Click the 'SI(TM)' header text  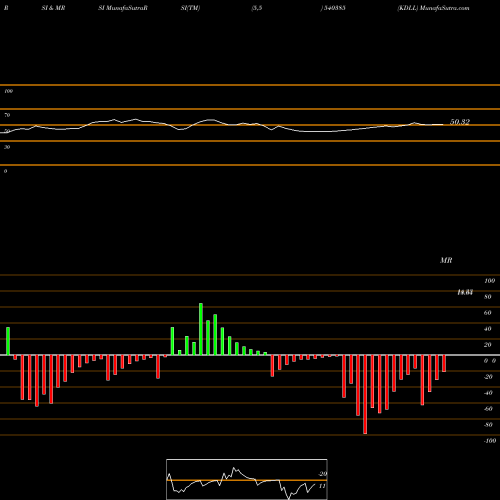click(190, 8)
